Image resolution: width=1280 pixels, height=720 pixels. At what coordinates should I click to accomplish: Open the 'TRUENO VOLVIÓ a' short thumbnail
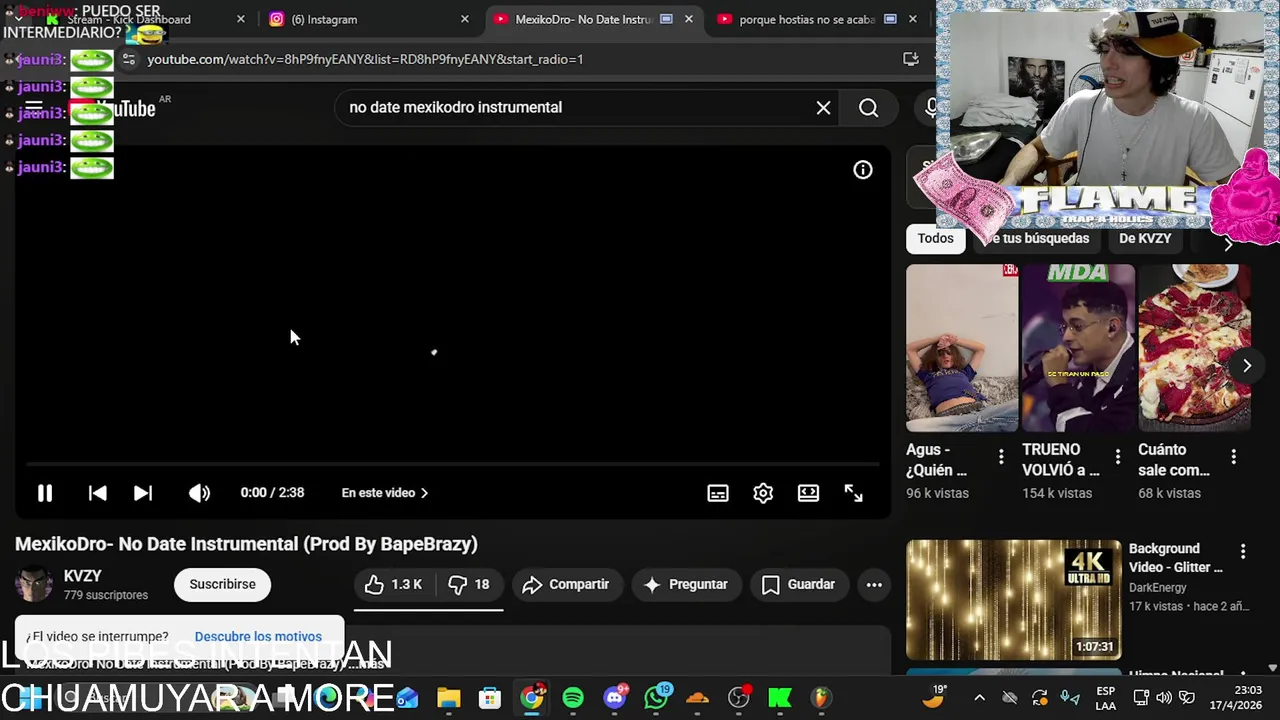coord(1078,348)
